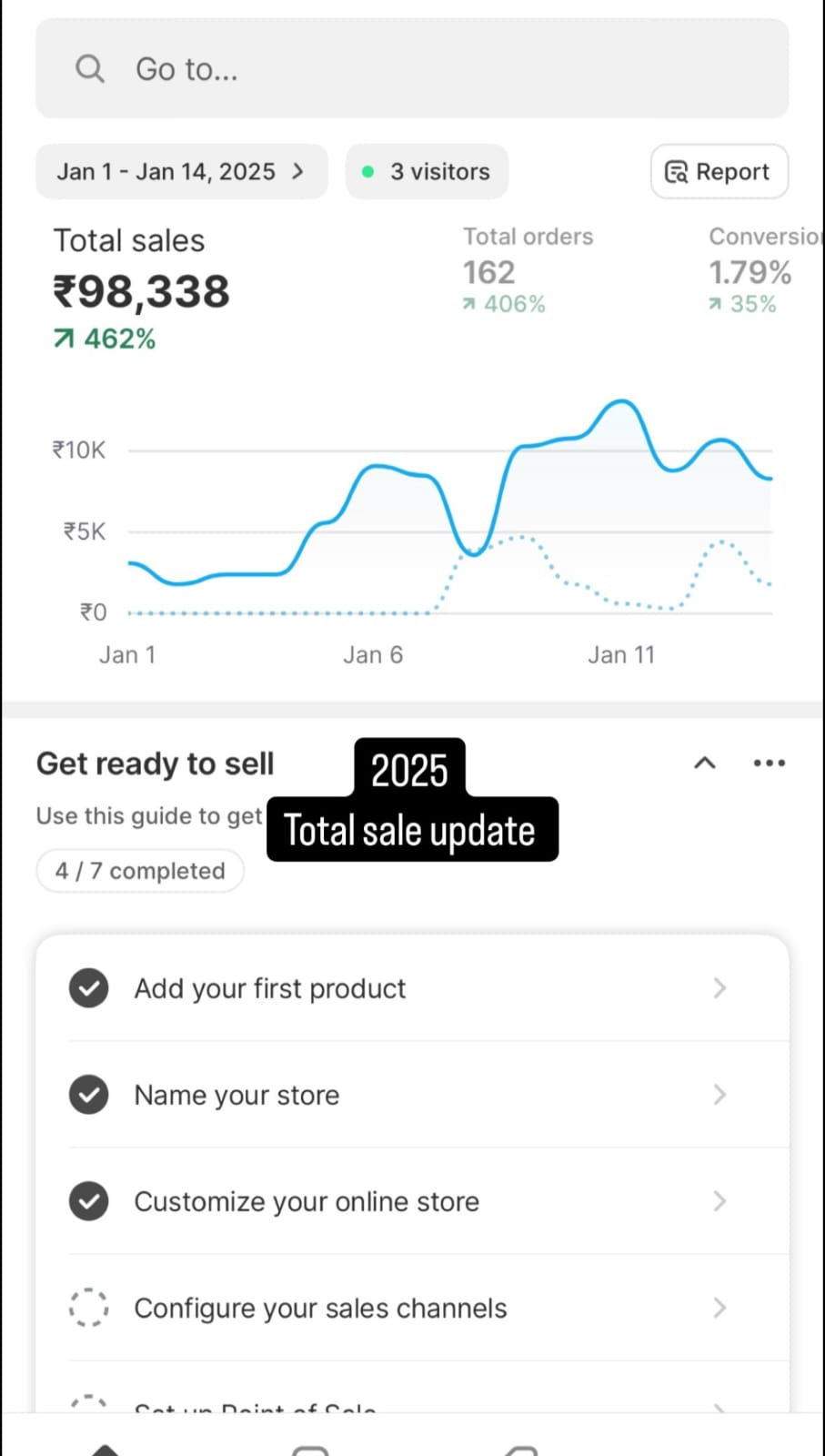This screenshot has width=825, height=1456.
Task: Open the Name your store row
Action: pos(409,1095)
